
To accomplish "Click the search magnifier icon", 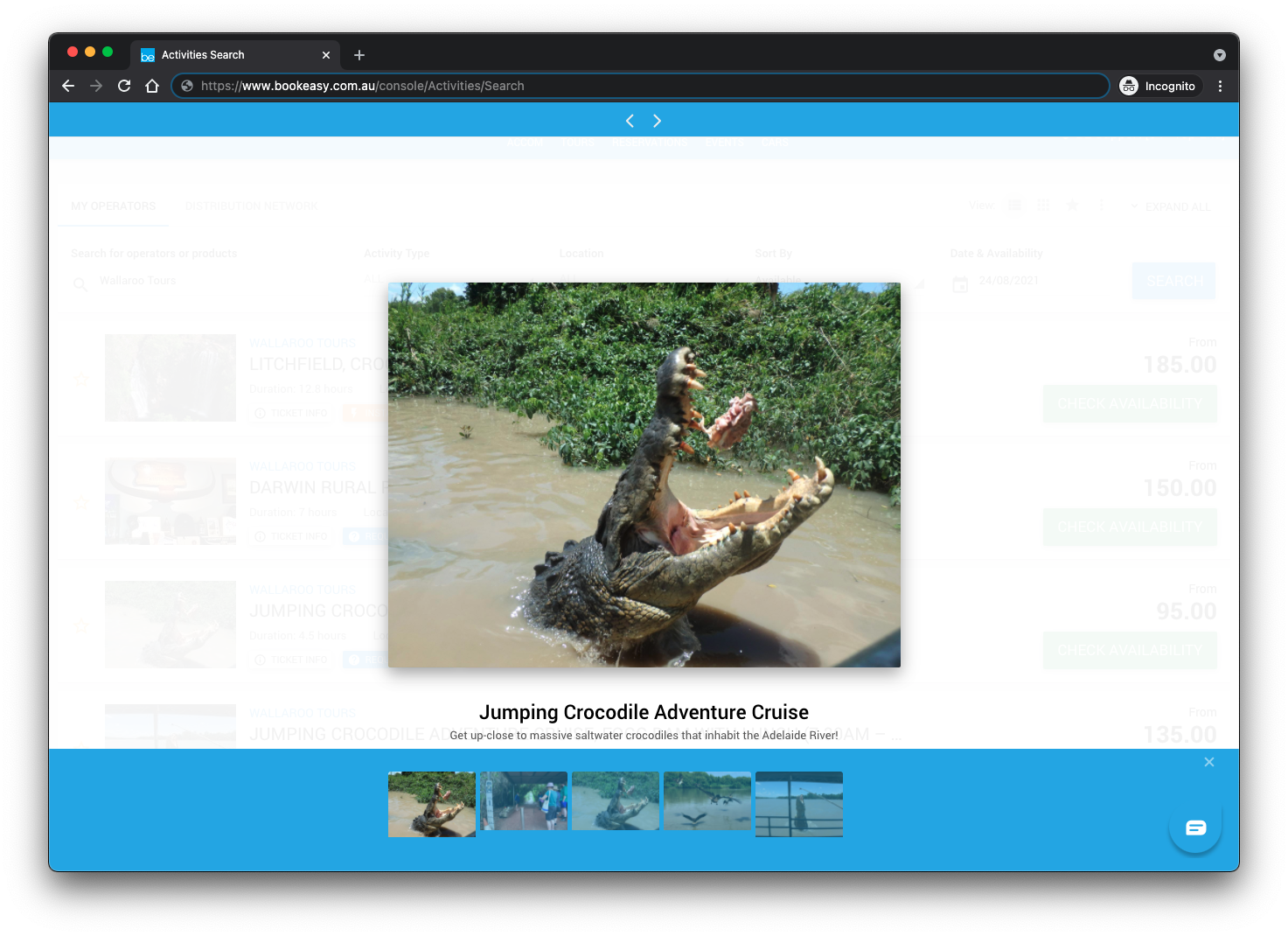I will [x=80, y=283].
